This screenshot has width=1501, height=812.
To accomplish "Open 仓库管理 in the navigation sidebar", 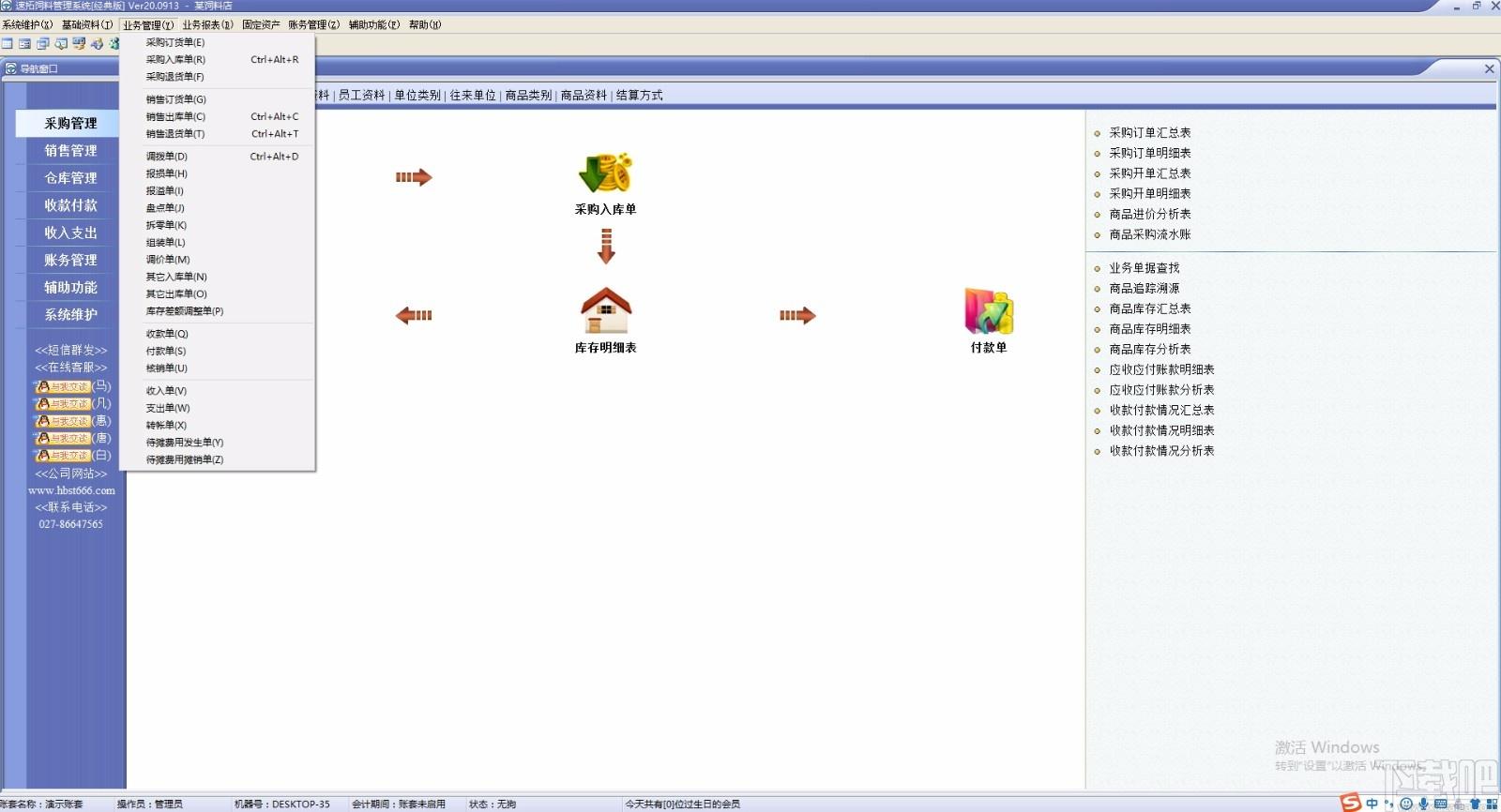I will [70, 177].
